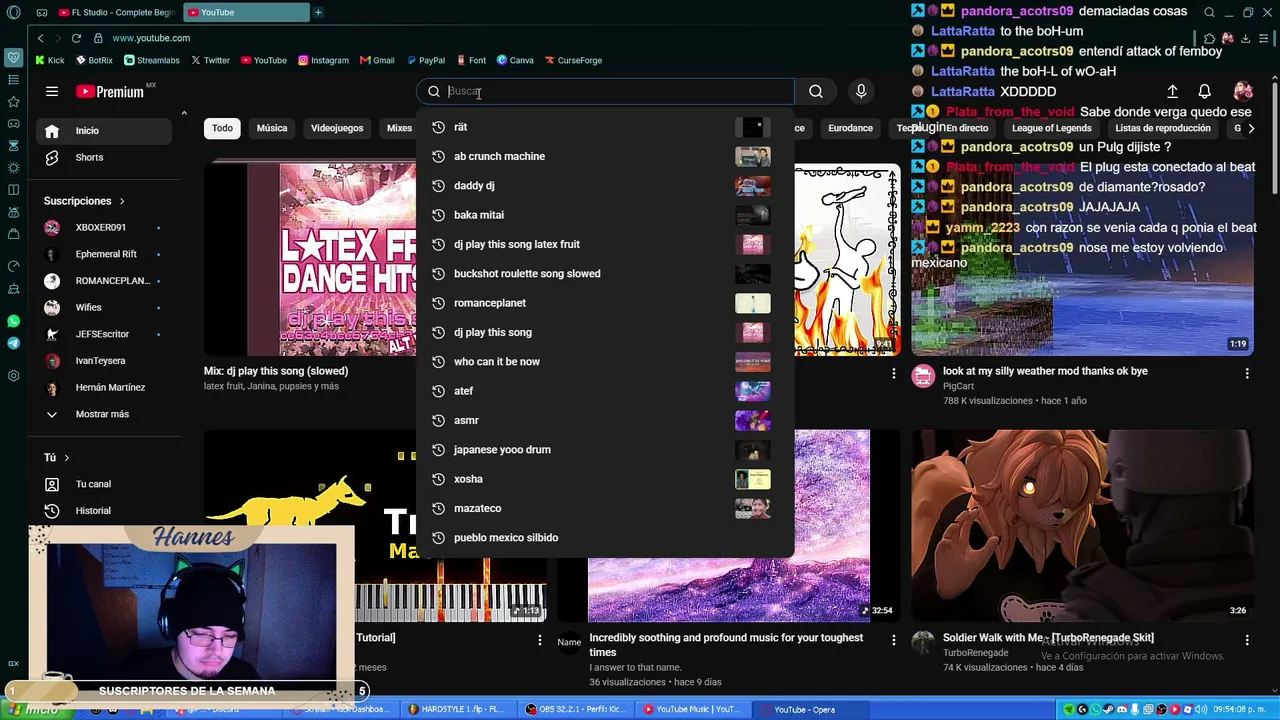Start voice search with the microphone icon

click(x=861, y=92)
